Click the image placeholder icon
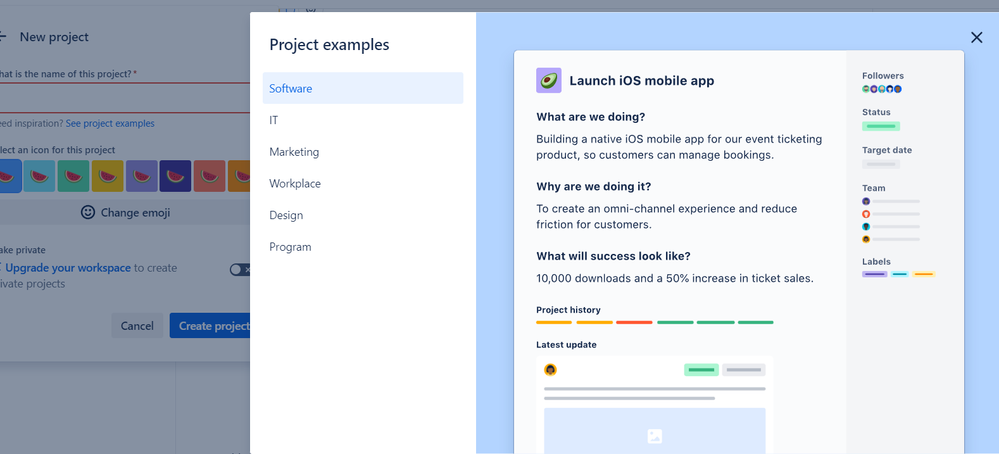The image size is (999, 454). 654,436
